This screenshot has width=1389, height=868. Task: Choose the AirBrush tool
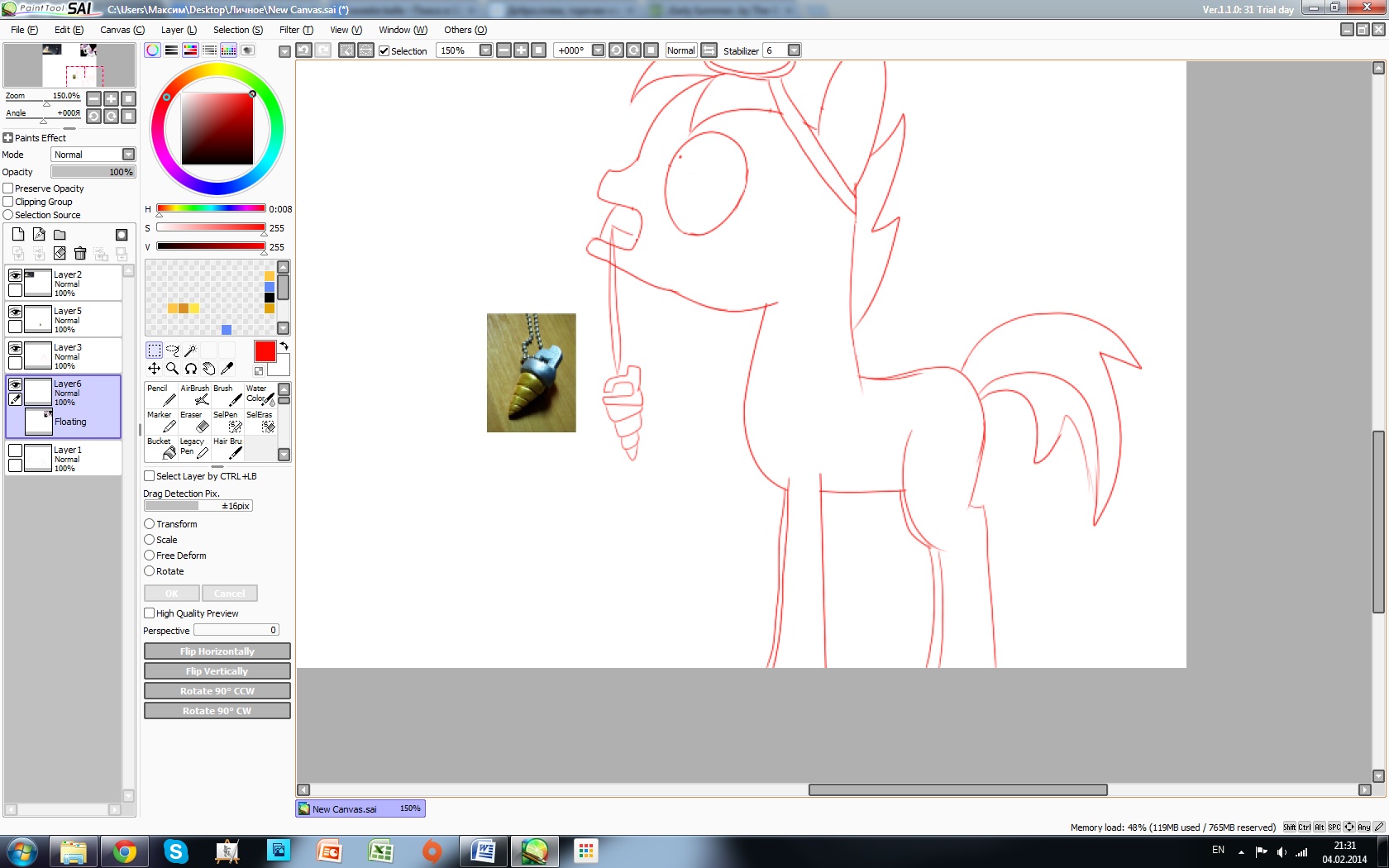tap(194, 395)
